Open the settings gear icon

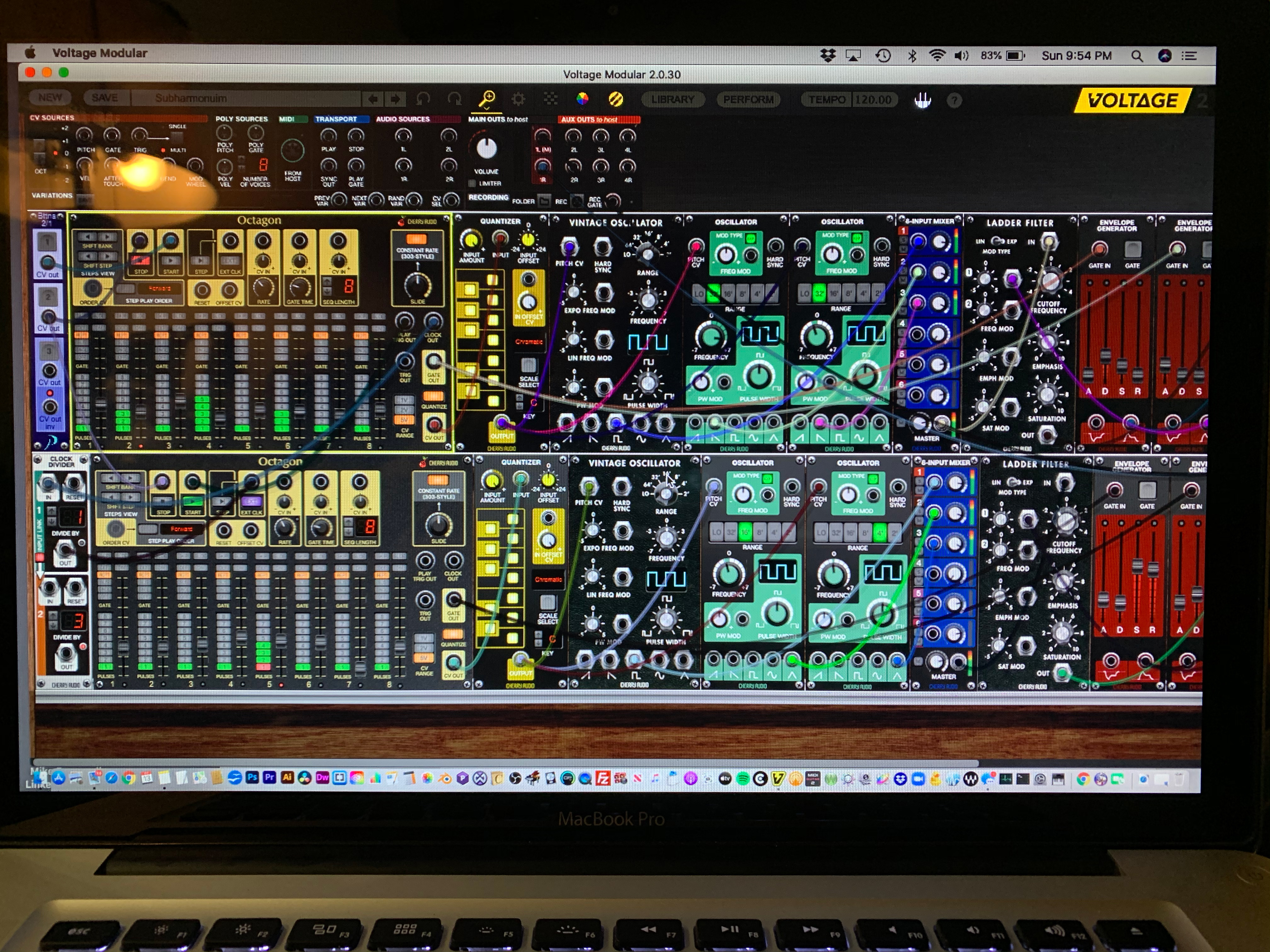pyautogui.click(x=518, y=99)
